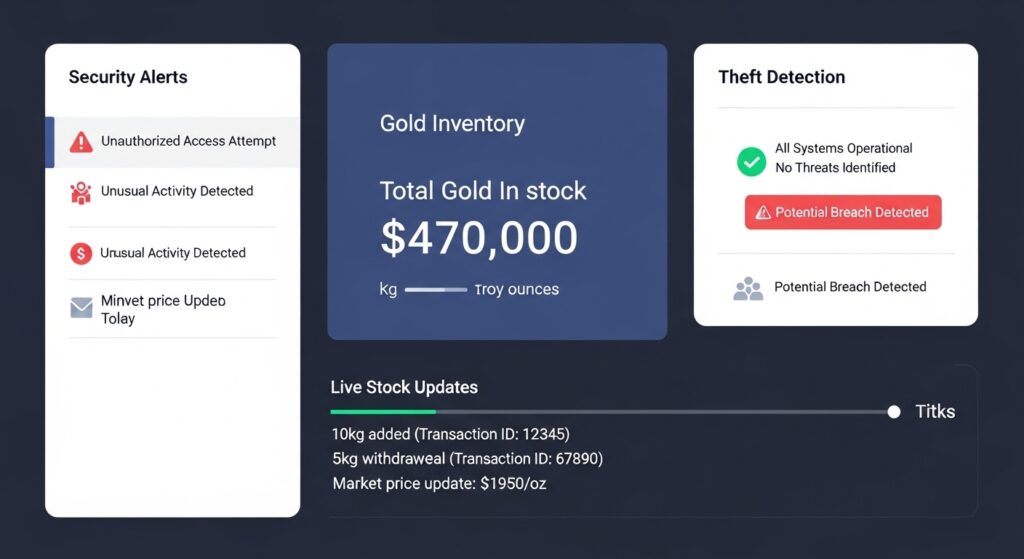Click the people group icon in Theft Detection
This screenshot has height=559, width=1024.
point(747,288)
